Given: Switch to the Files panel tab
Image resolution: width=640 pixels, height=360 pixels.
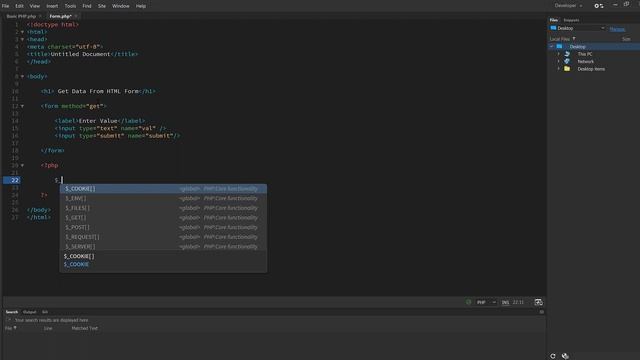Looking at the screenshot, I should [x=554, y=20].
